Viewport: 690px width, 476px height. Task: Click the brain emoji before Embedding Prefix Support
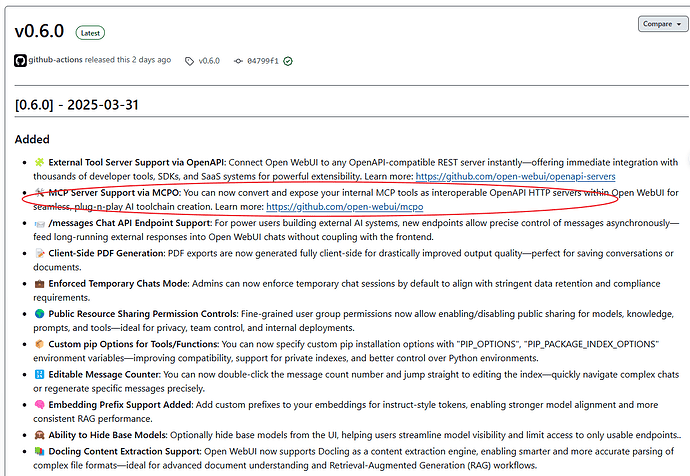click(40, 405)
